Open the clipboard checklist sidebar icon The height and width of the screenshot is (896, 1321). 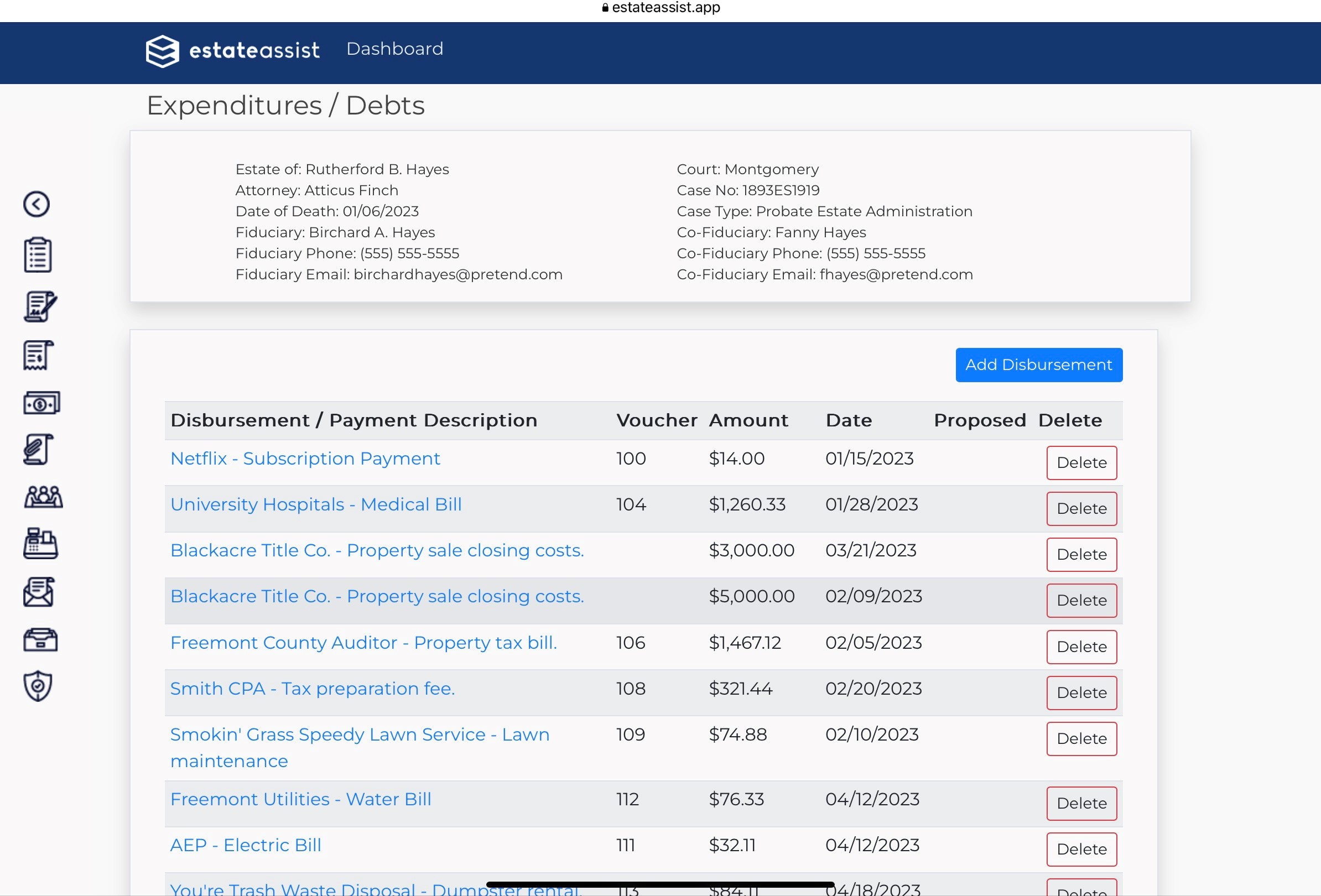coord(38,254)
